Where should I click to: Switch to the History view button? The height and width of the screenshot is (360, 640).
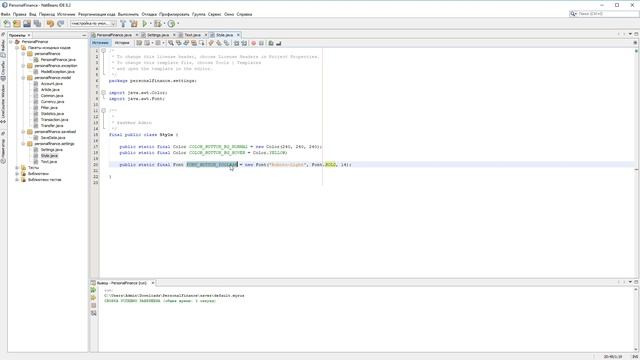[122, 43]
